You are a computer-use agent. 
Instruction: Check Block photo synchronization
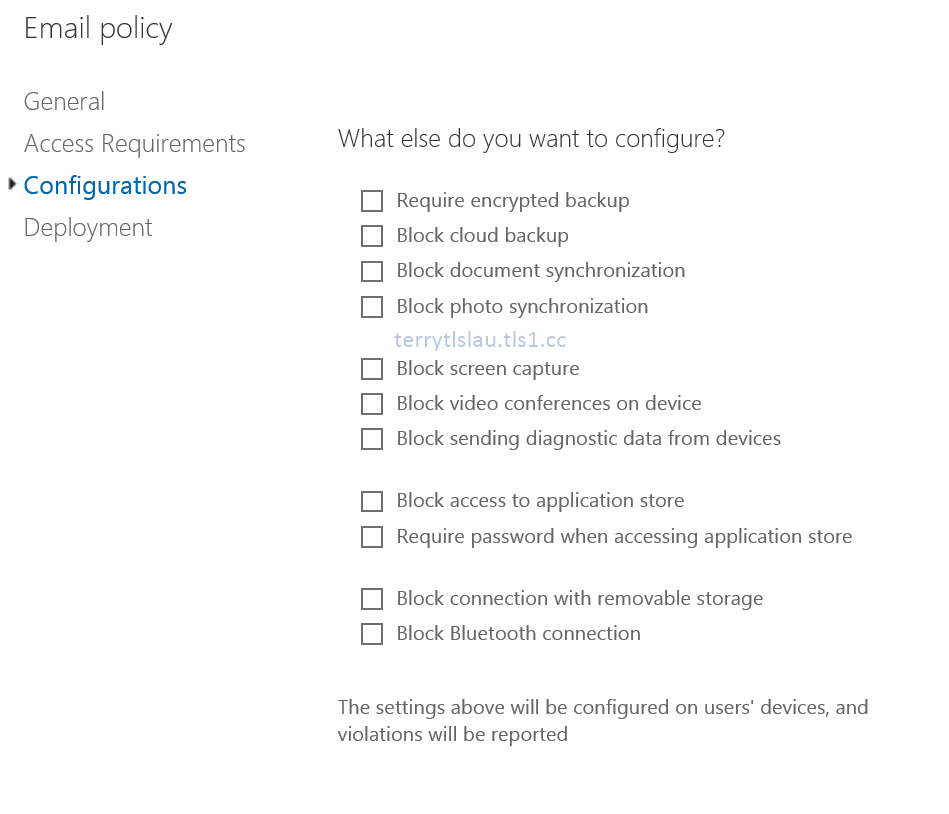click(x=372, y=306)
